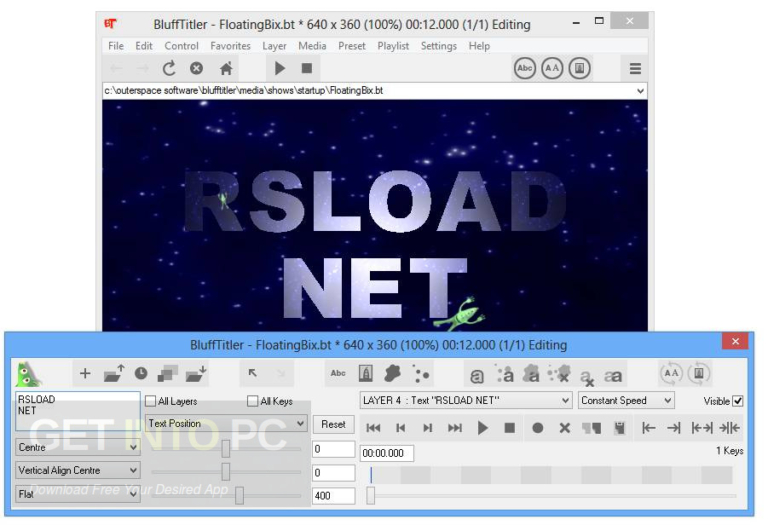This screenshot has width=768, height=525.
Task: Play the show in main window toolbar
Action: coord(280,68)
